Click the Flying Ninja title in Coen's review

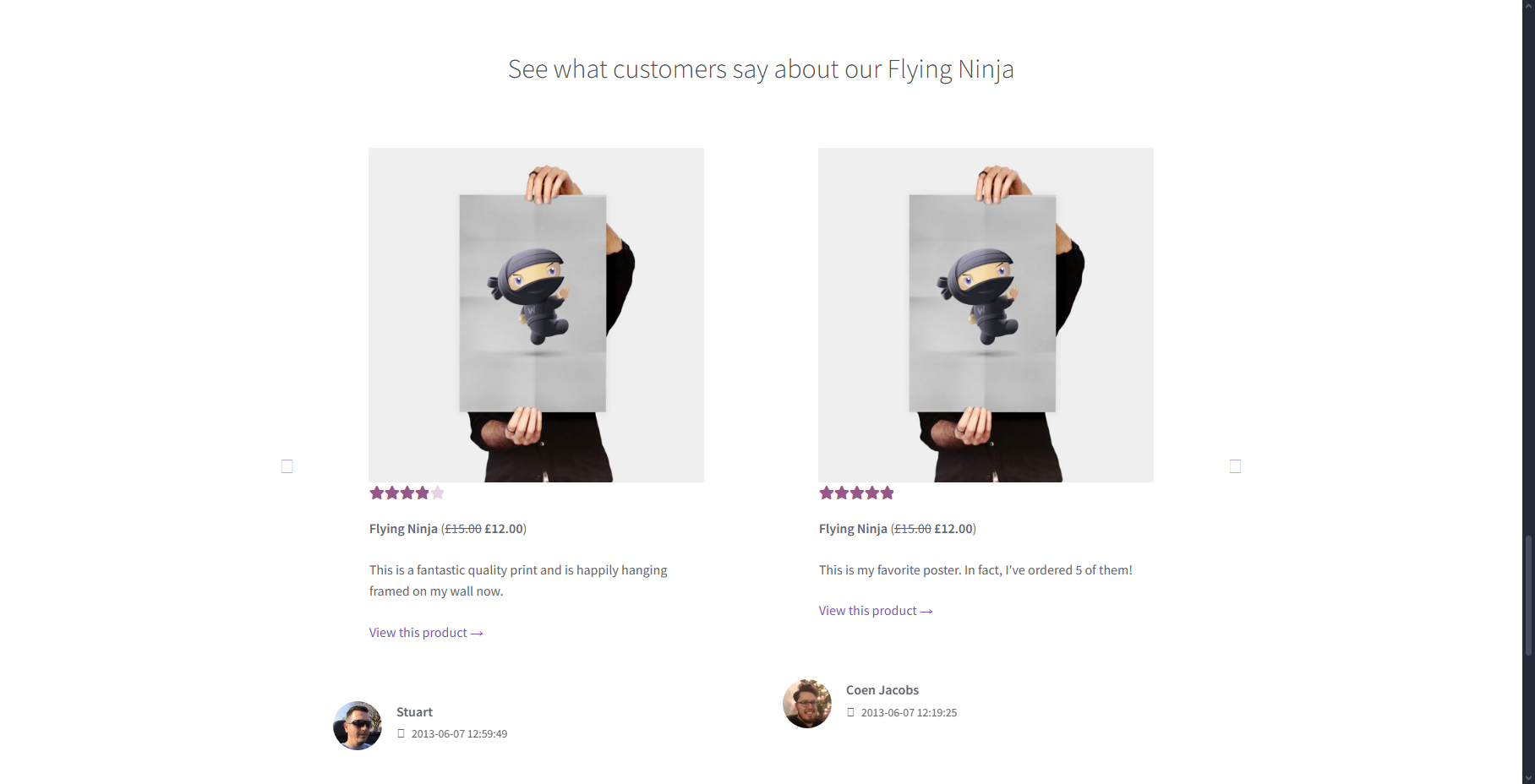852,528
